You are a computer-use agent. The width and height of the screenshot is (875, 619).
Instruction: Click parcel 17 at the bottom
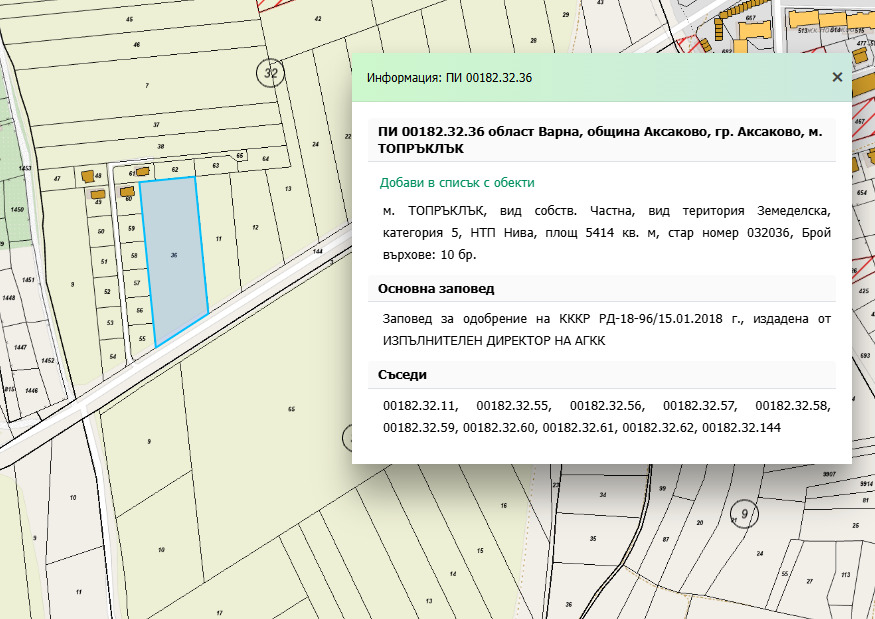pyautogui.click(x=218, y=612)
